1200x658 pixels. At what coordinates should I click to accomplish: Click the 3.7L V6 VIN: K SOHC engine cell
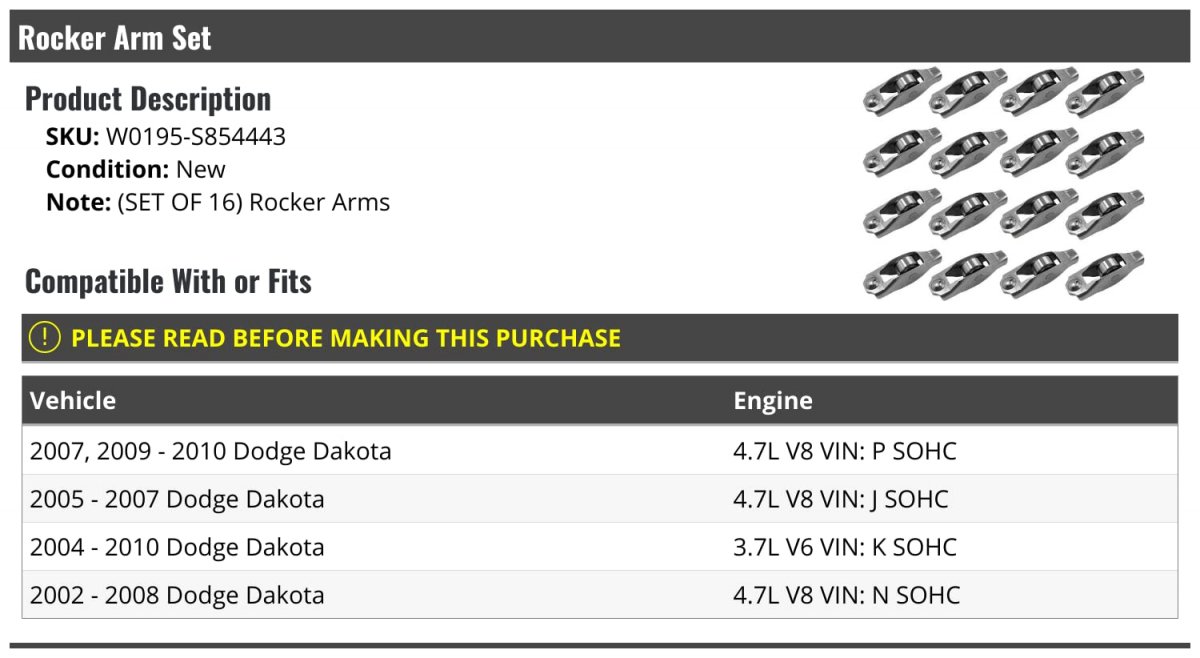pyautogui.click(x=845, y=547)
